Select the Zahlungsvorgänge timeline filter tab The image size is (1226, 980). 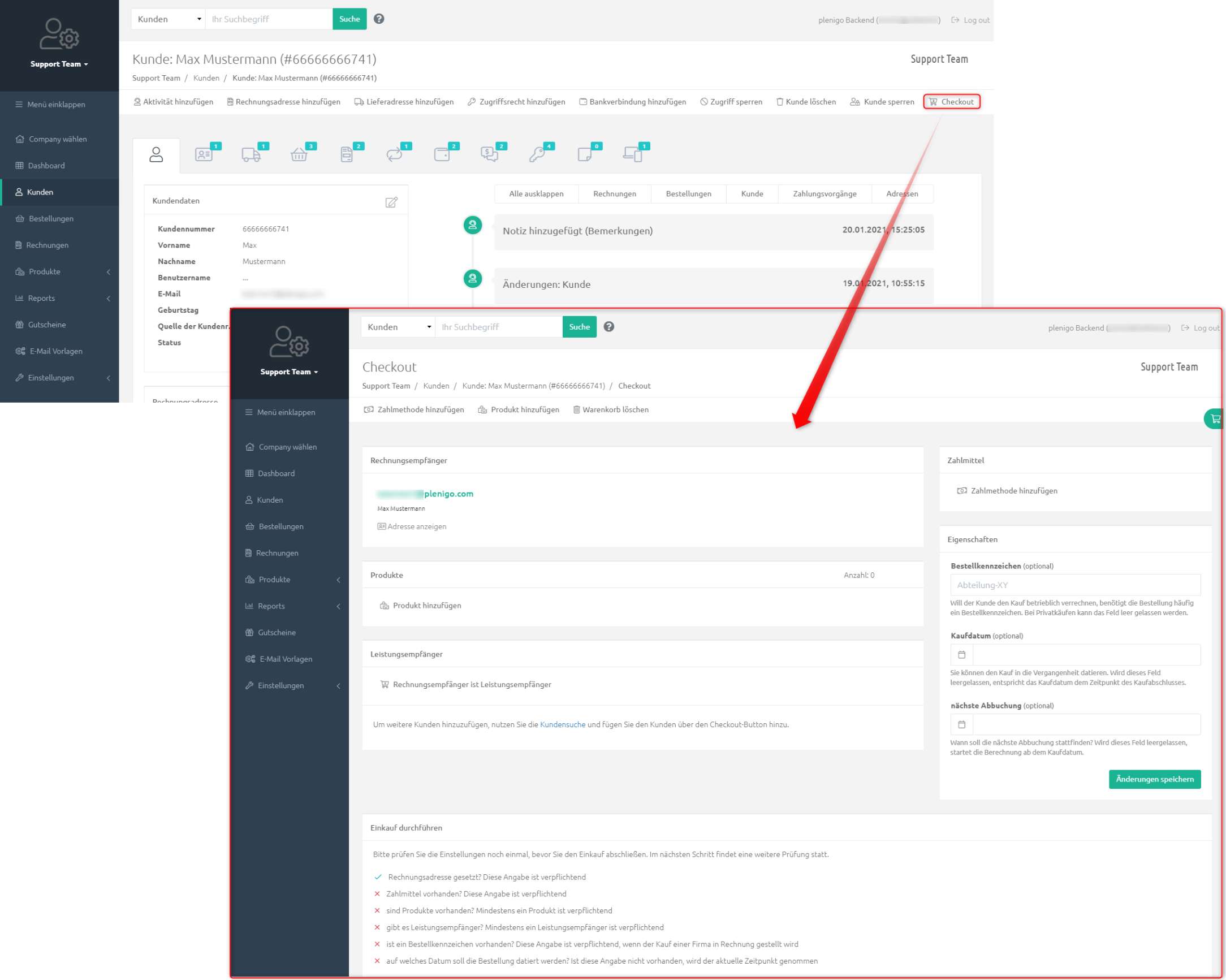coord(824,194)
